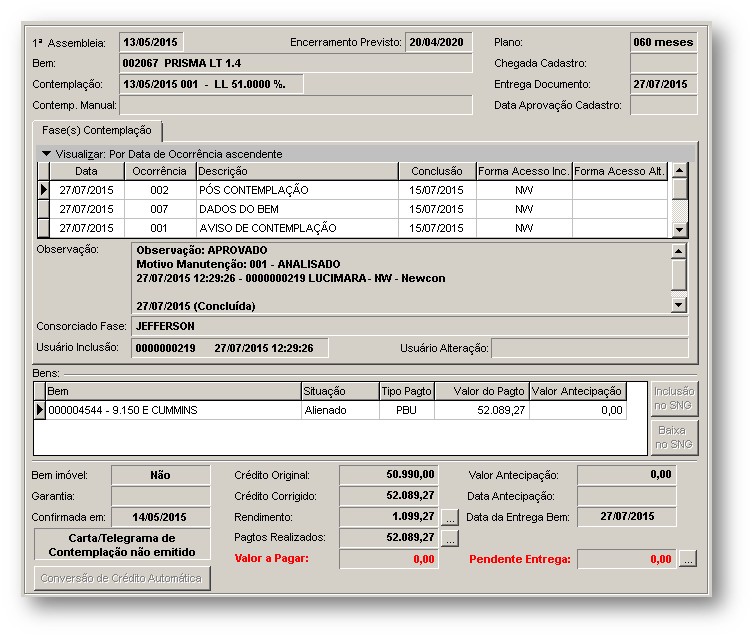Viewport: 754px width, 639px height.
Task: Click Conversão de Crédito Automática button
Action: tap(122, 578)
